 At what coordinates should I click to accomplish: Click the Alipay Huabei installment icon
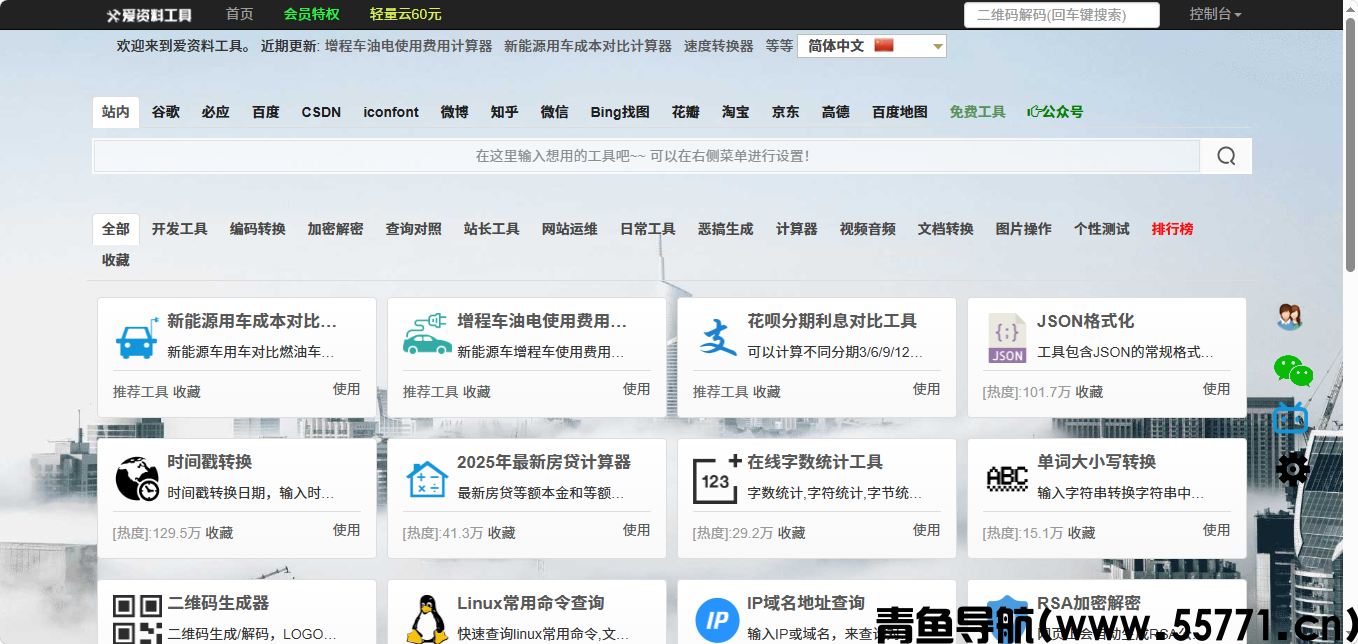click(717, 338)
